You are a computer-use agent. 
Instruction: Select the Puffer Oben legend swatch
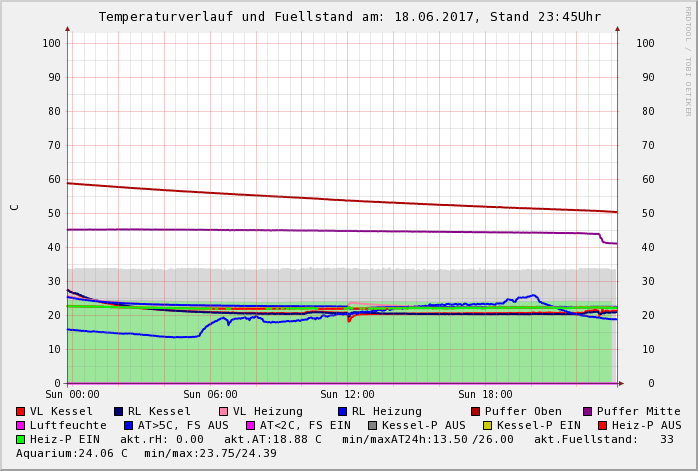tap(475, 412)
